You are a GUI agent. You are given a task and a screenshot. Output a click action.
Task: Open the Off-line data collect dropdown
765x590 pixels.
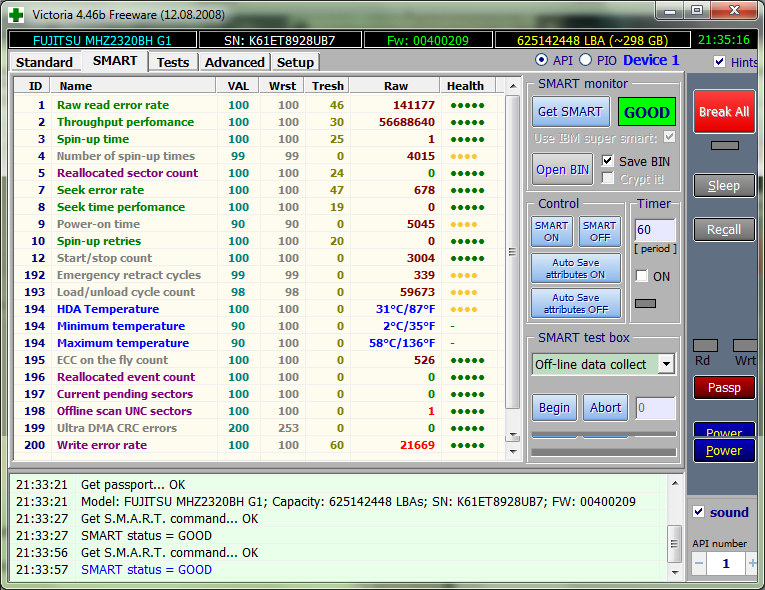(x=666, y=364)
